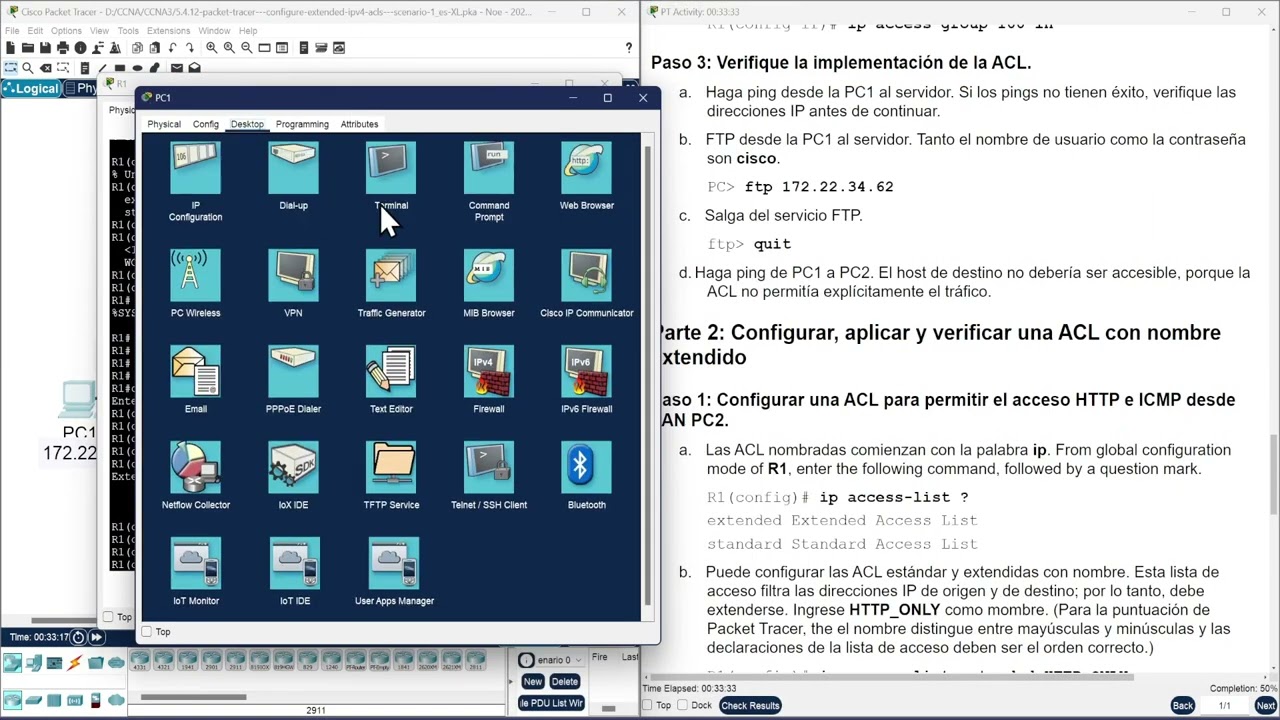Enable the Dock checkbox in PT Activity
Viewport: 1280px width, 720px height.
[681, 705]
